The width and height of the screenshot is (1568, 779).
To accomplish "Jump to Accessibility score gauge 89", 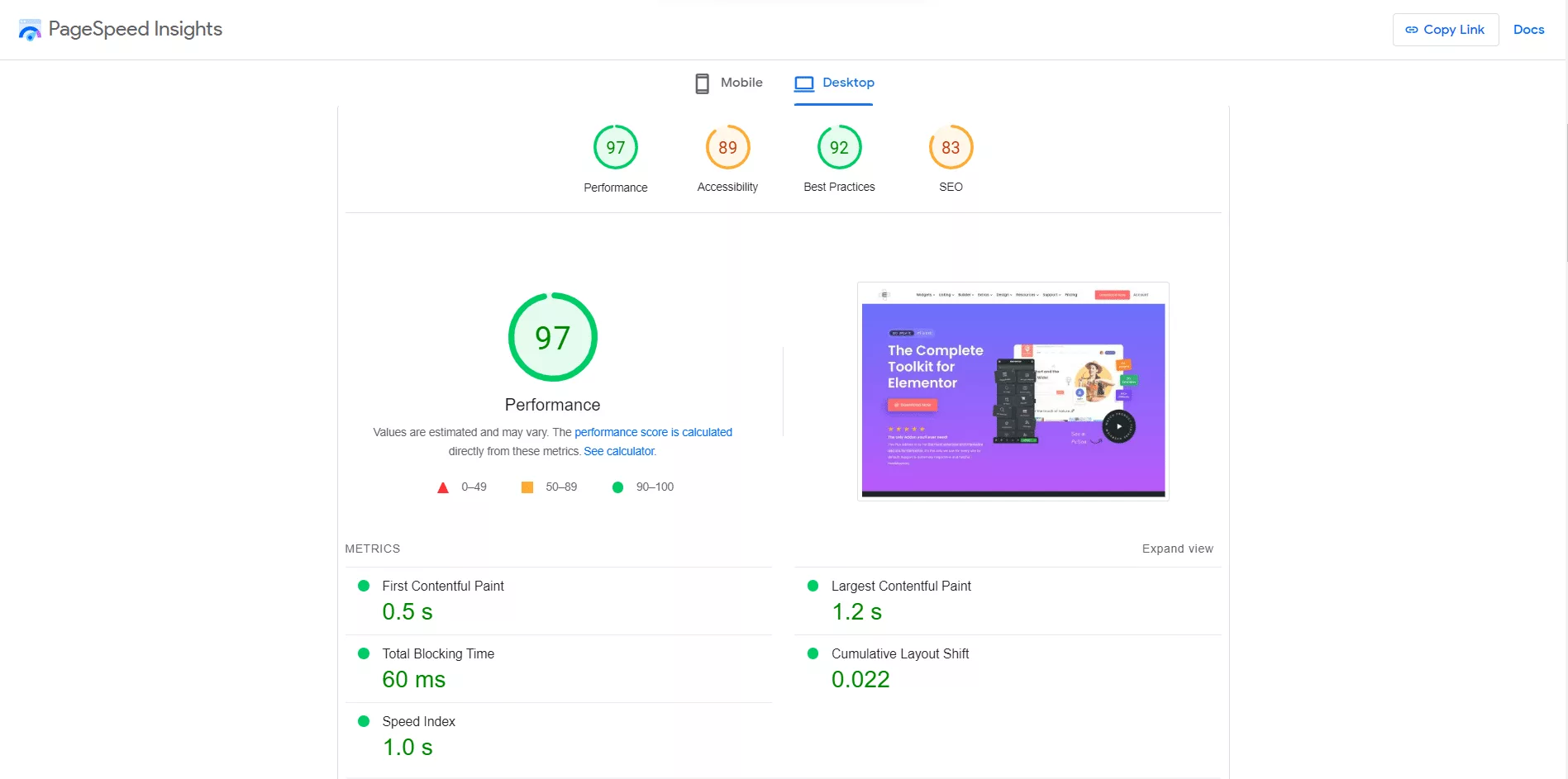I will pyautogui.click(x=727, y=147).
